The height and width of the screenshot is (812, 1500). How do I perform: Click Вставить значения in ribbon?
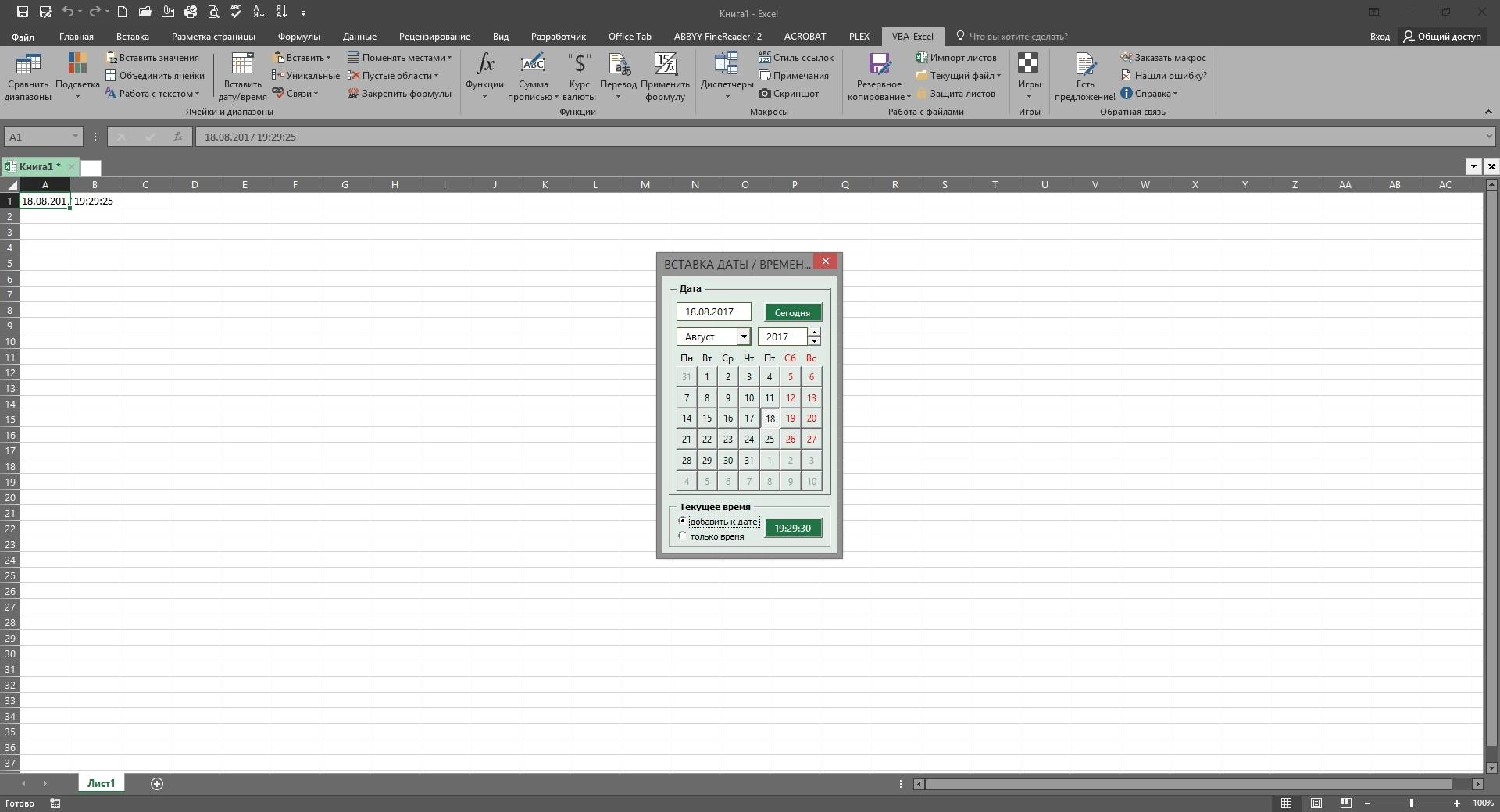coord(153,58)
